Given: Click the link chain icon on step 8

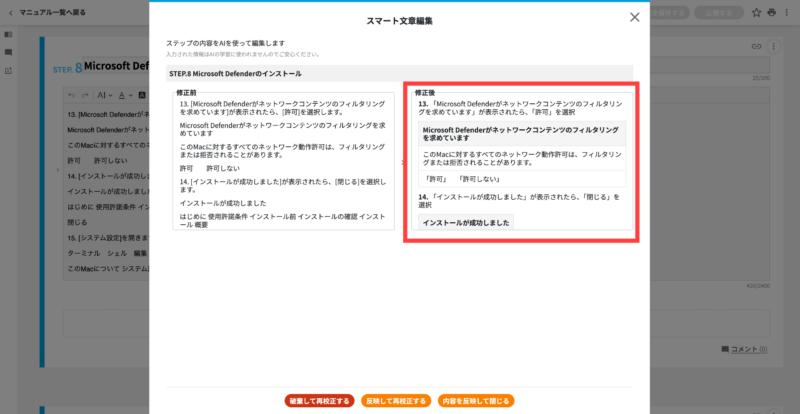Looking at the screenshot, I should point(757,46).
